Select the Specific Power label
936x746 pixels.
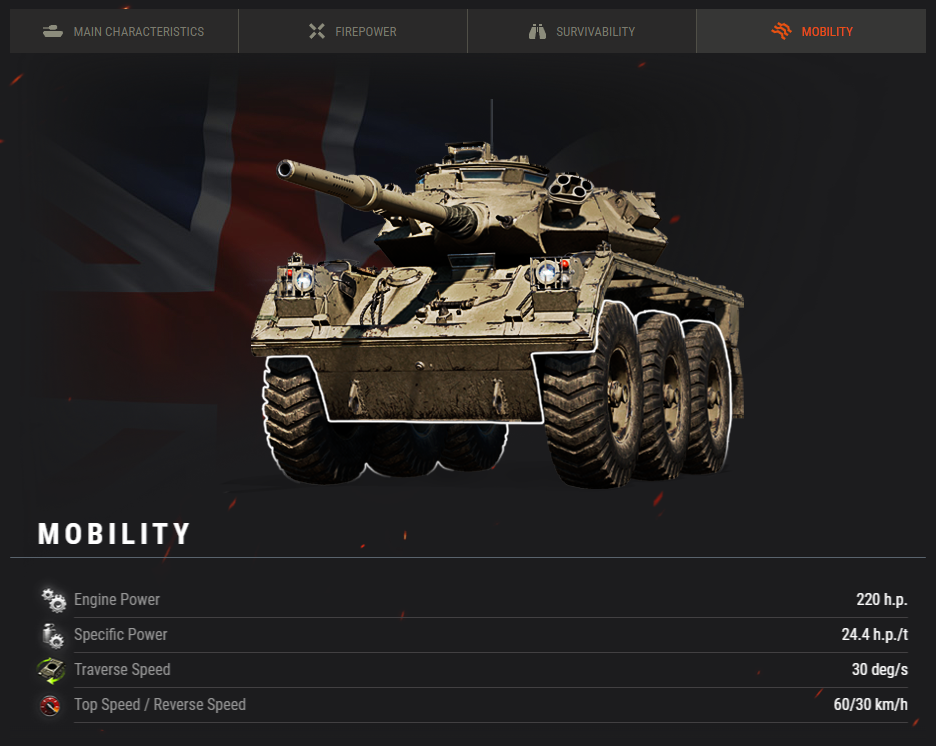[121, 635]
